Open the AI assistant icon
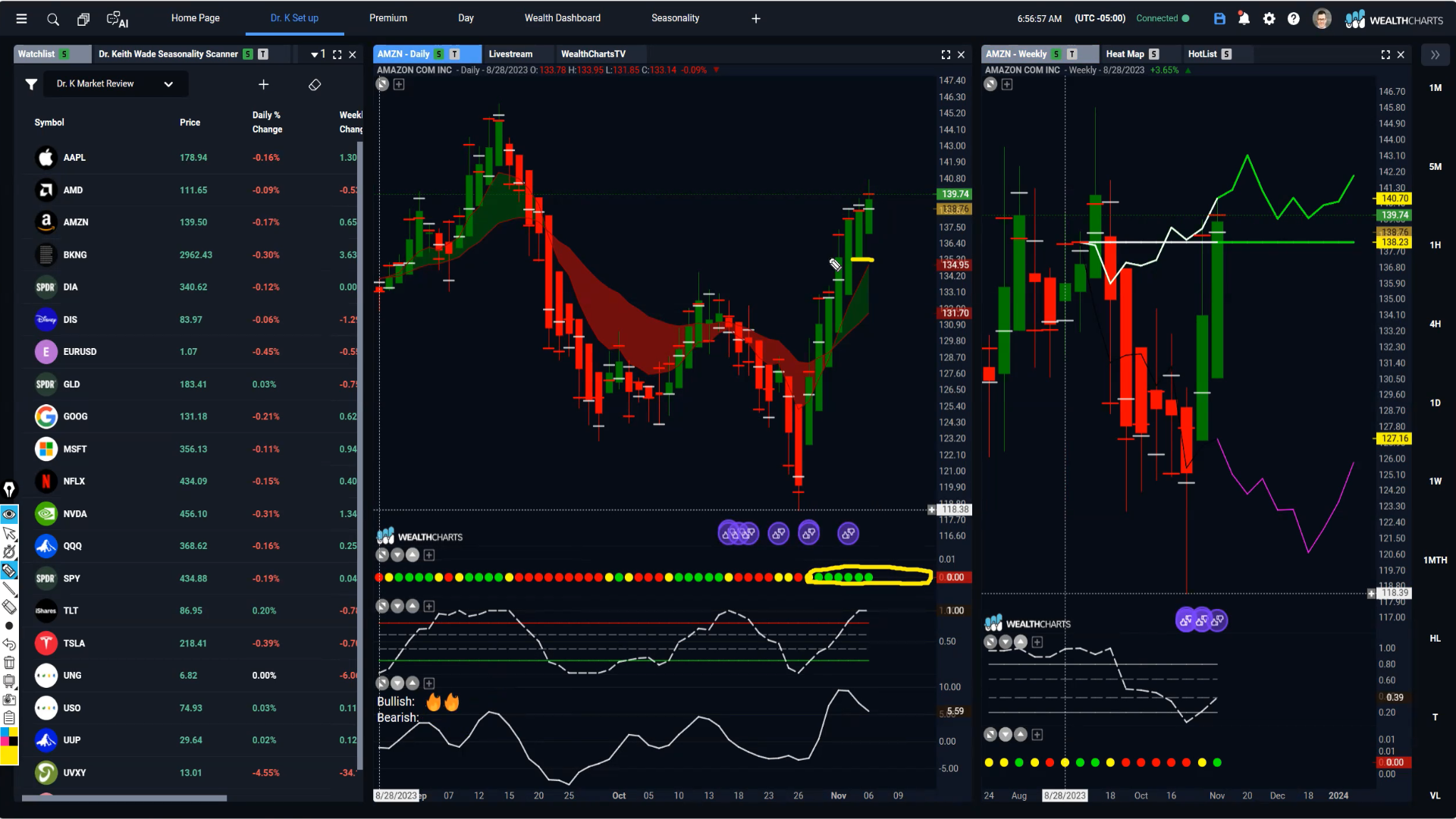Viewport: 1456px width, 819px height. click(118, 19)
